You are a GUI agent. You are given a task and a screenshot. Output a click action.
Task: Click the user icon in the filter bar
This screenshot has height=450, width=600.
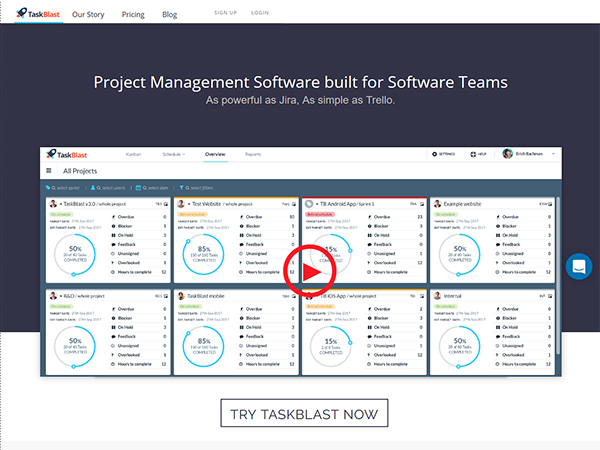coord(93,188)
